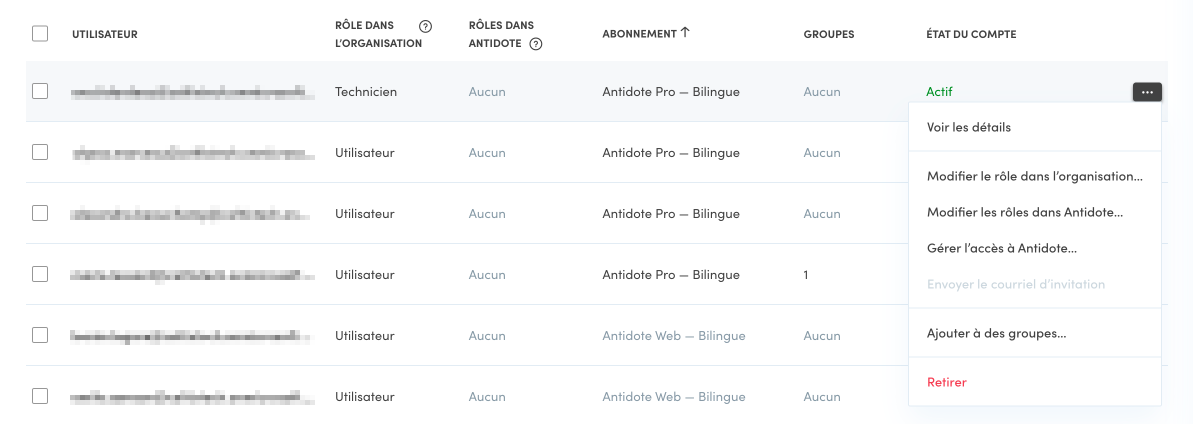Click the three-dots actions button
The image size is (1193, 424).
[1147, 92]
